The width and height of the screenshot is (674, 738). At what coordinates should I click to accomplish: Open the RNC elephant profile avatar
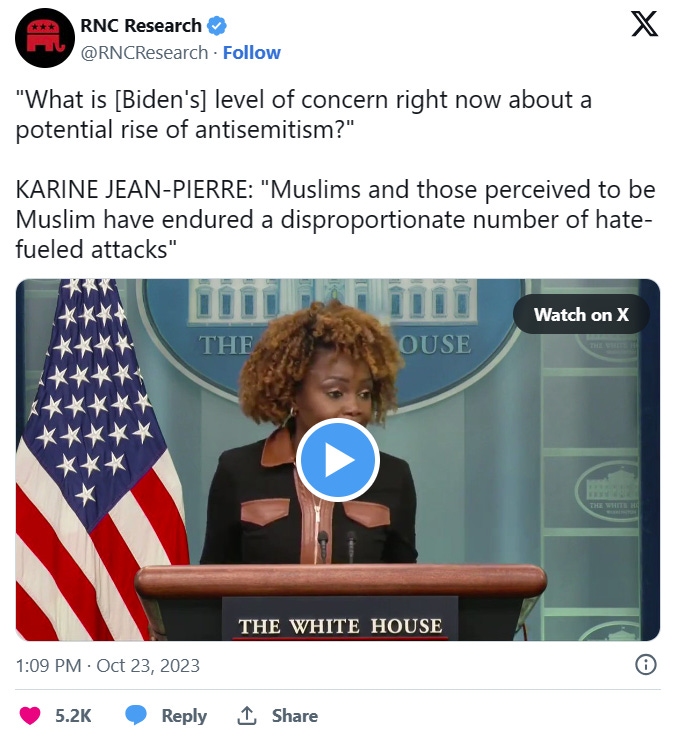[x=45, y=38]
